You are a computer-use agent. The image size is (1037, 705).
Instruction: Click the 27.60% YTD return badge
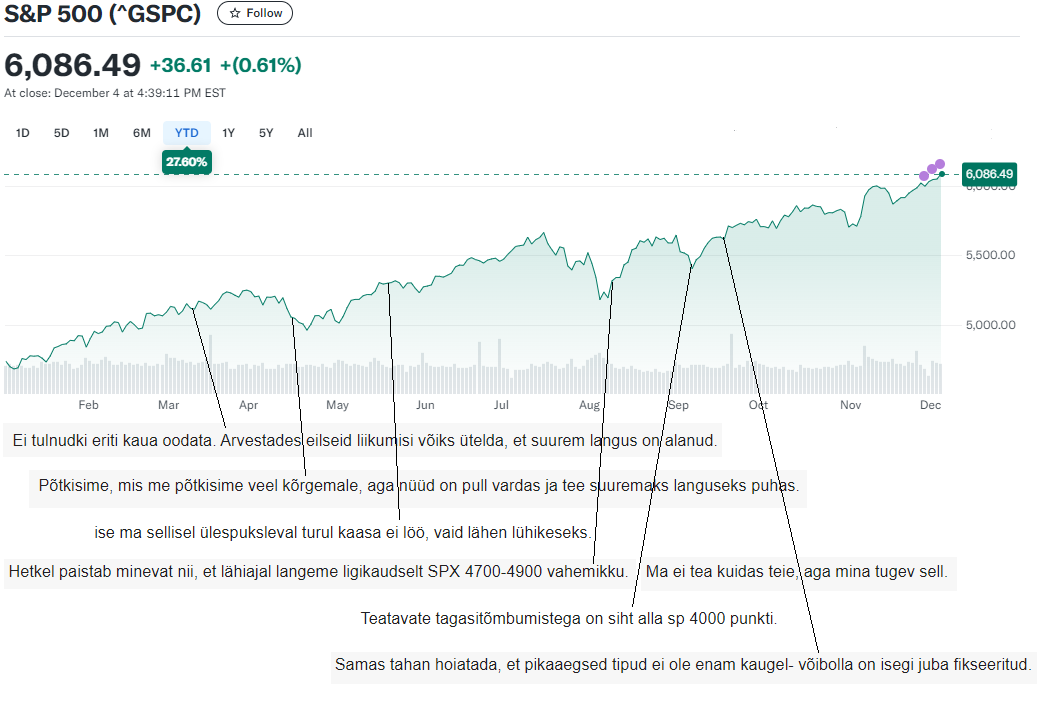pos(187,162)
